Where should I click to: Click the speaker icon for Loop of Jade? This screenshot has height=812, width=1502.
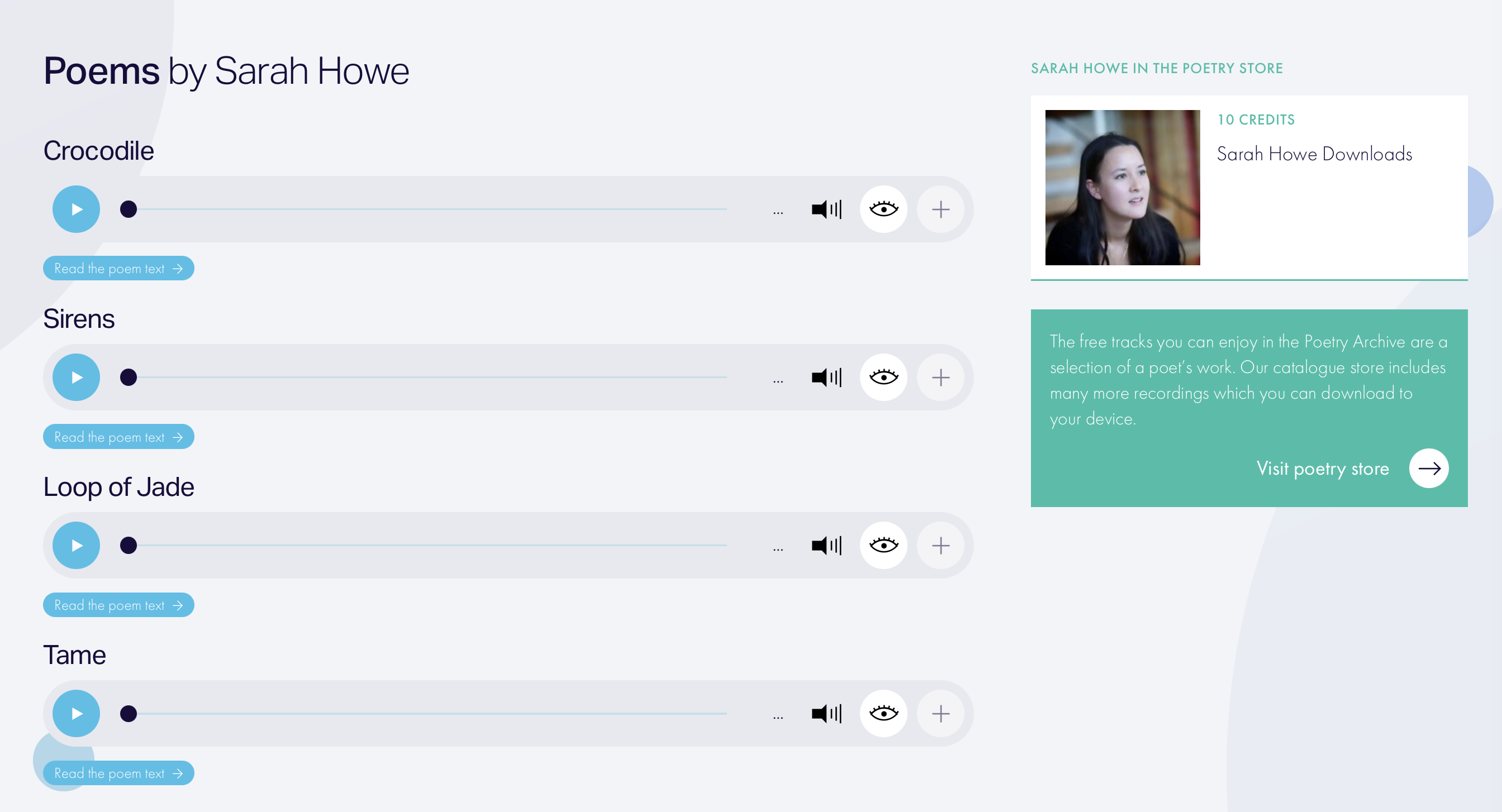coord(826,545)
